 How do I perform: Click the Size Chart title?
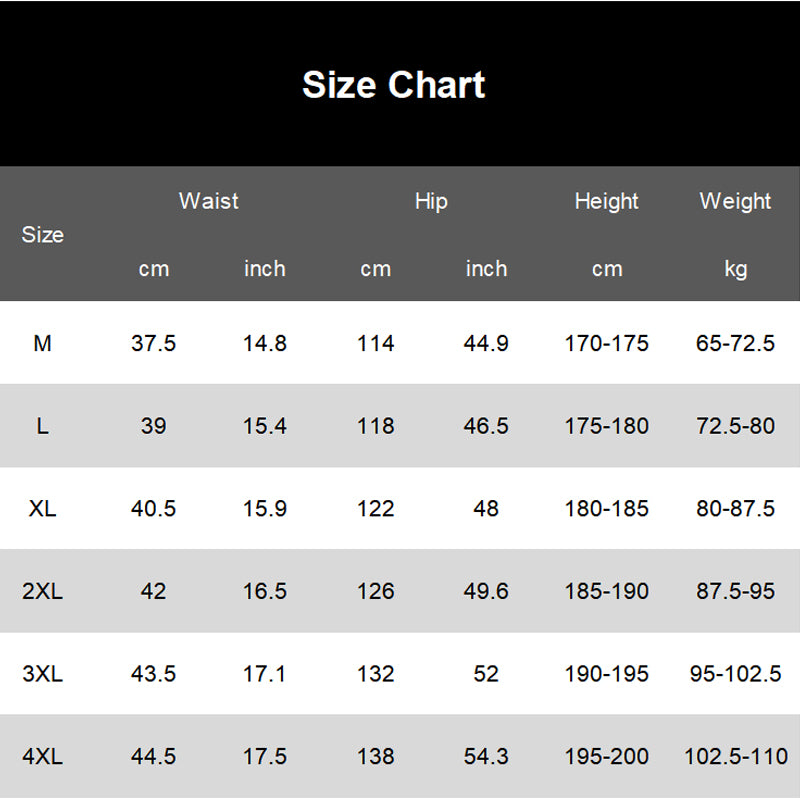[394, 85]
